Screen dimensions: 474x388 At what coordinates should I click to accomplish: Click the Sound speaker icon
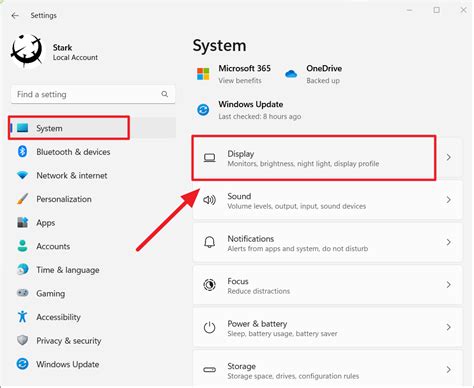point(209,200)
